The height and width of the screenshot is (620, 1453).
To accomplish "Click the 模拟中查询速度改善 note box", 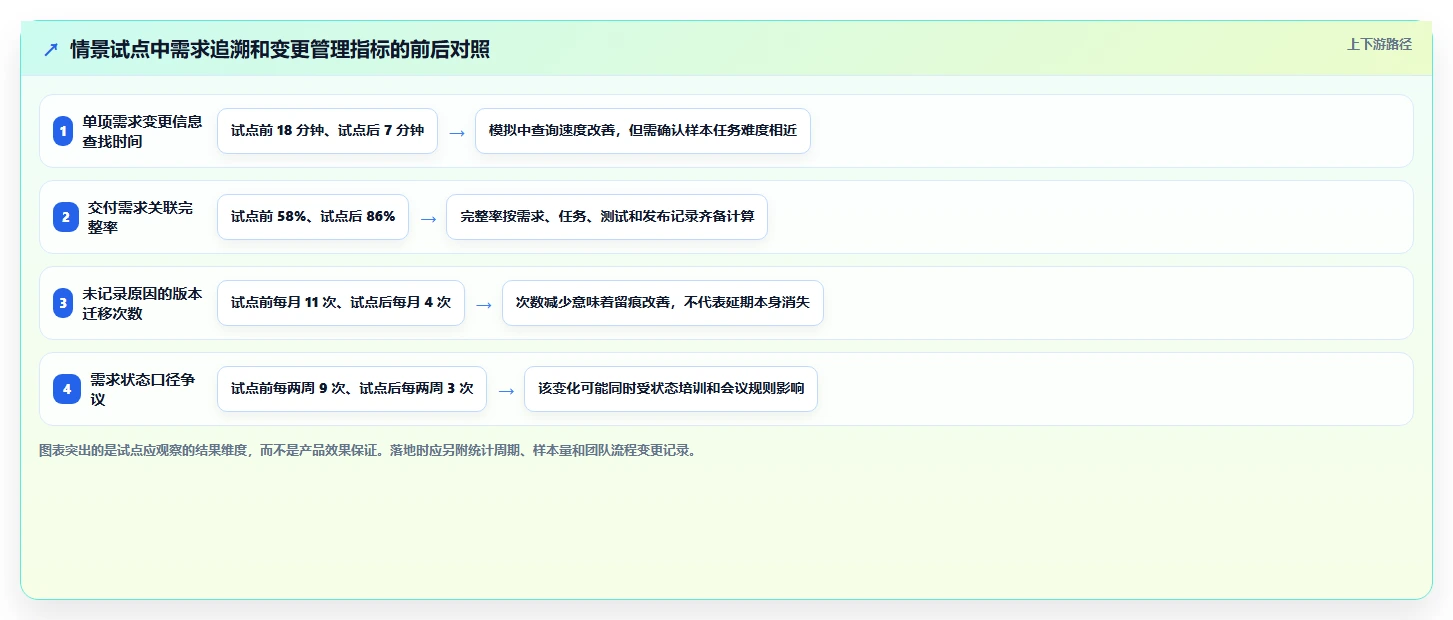I will click(643, 131).
